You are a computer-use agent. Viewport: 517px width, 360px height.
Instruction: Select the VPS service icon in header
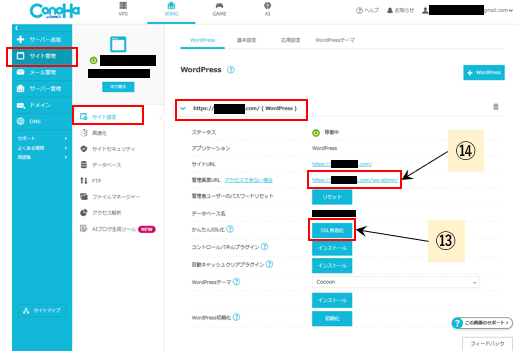click(x=123, y=6)
